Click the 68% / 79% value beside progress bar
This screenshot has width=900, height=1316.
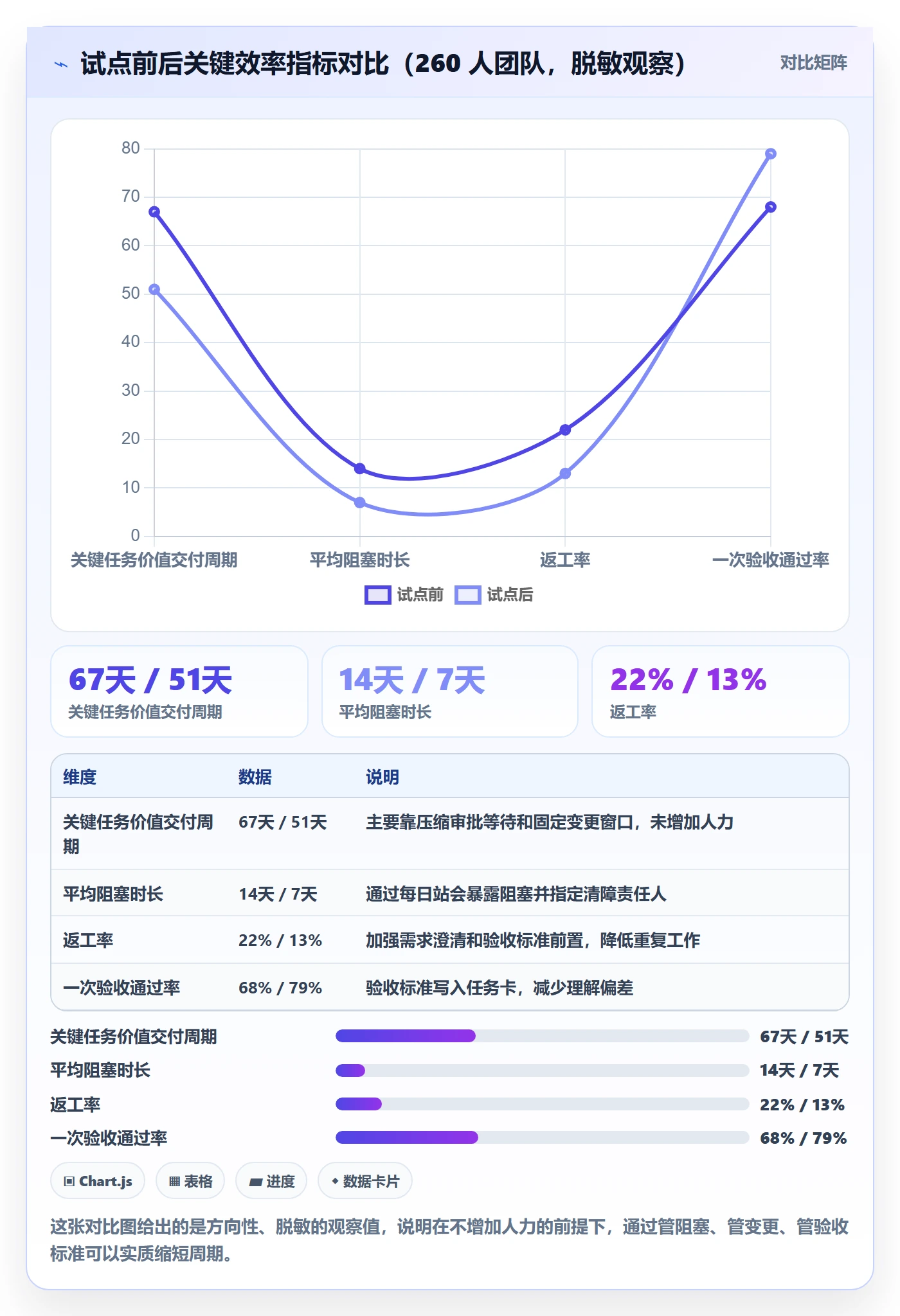click(804, 1138)
